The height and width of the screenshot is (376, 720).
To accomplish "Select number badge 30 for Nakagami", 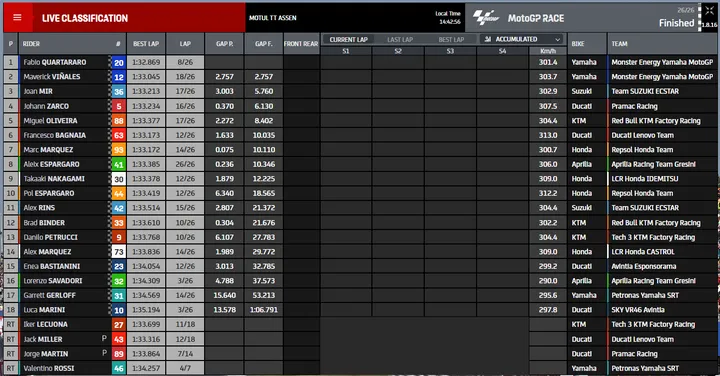I will pos(119,179).
